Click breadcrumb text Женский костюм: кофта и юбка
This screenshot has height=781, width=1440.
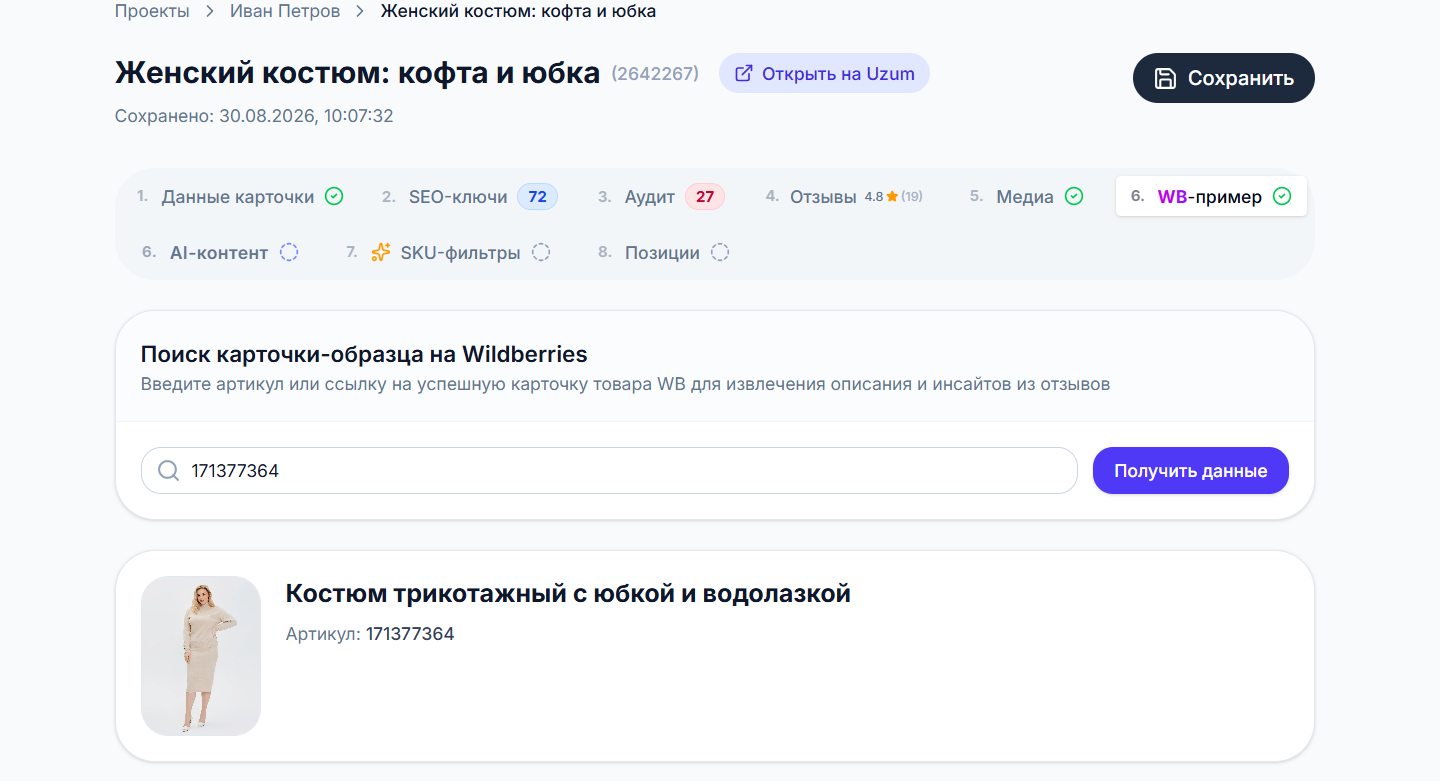pos(519,12)
